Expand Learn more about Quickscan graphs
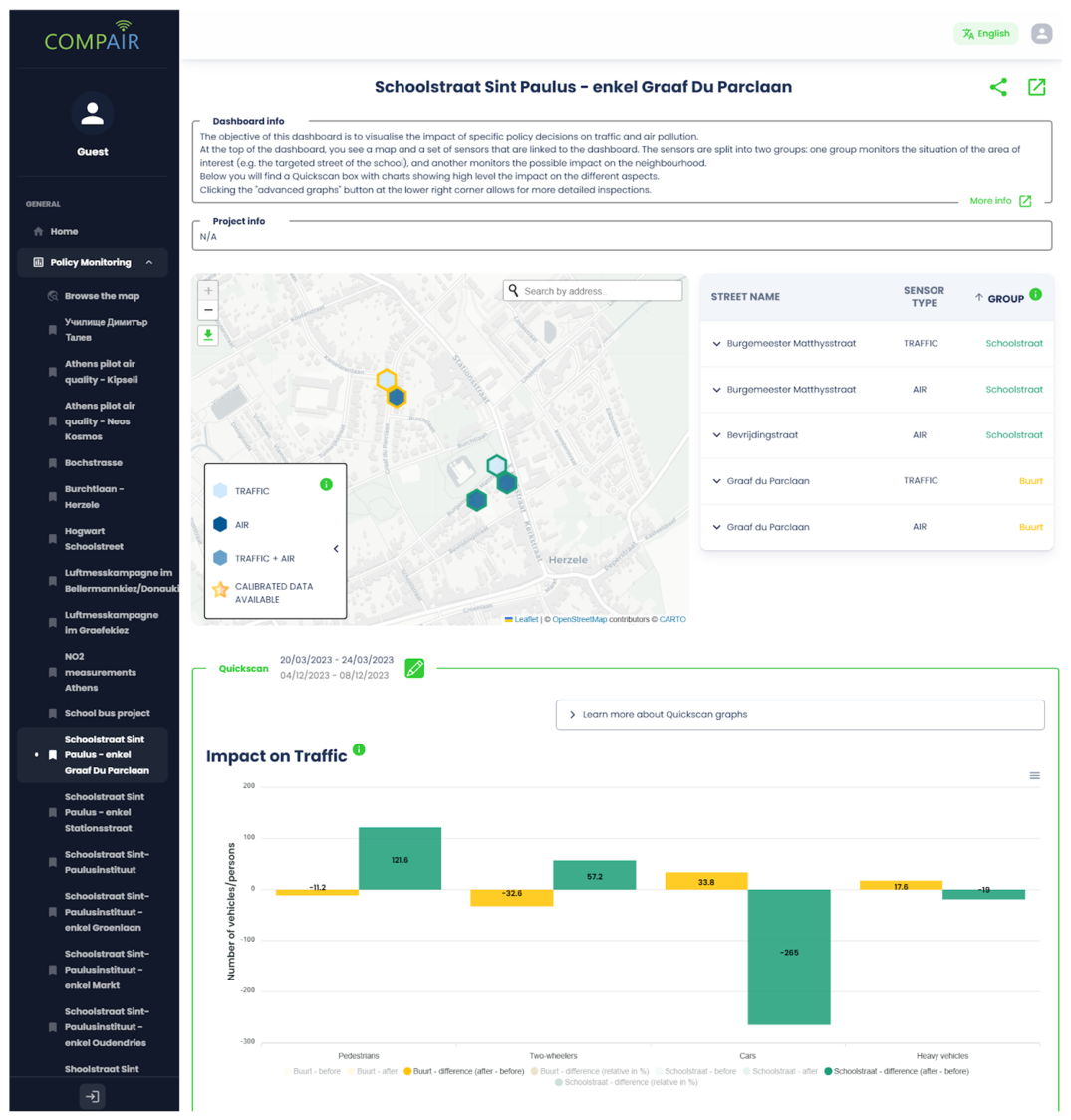This screenshot has height=1120, width=1071. pyautogui.click(x=800, y=715)
